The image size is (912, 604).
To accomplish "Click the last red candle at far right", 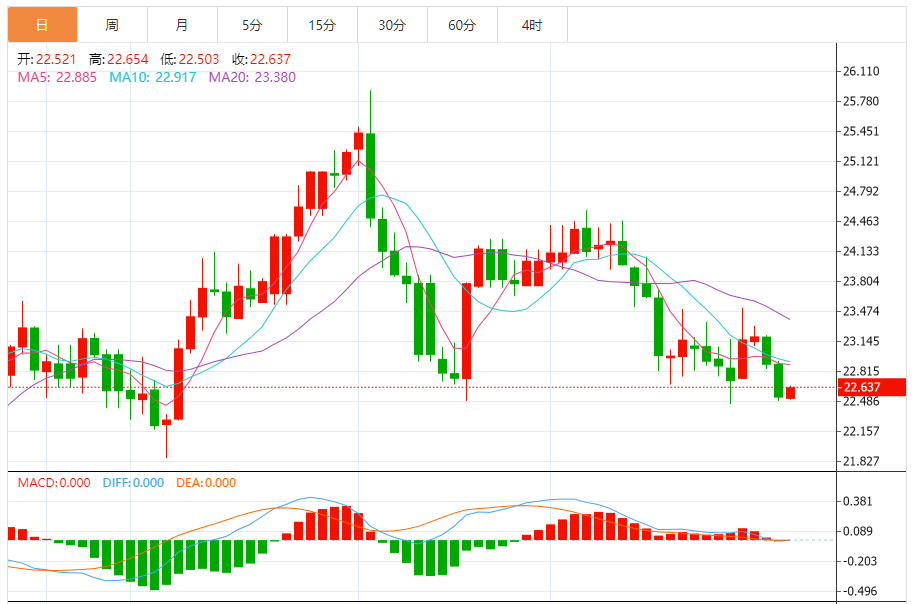I will 791,393.
